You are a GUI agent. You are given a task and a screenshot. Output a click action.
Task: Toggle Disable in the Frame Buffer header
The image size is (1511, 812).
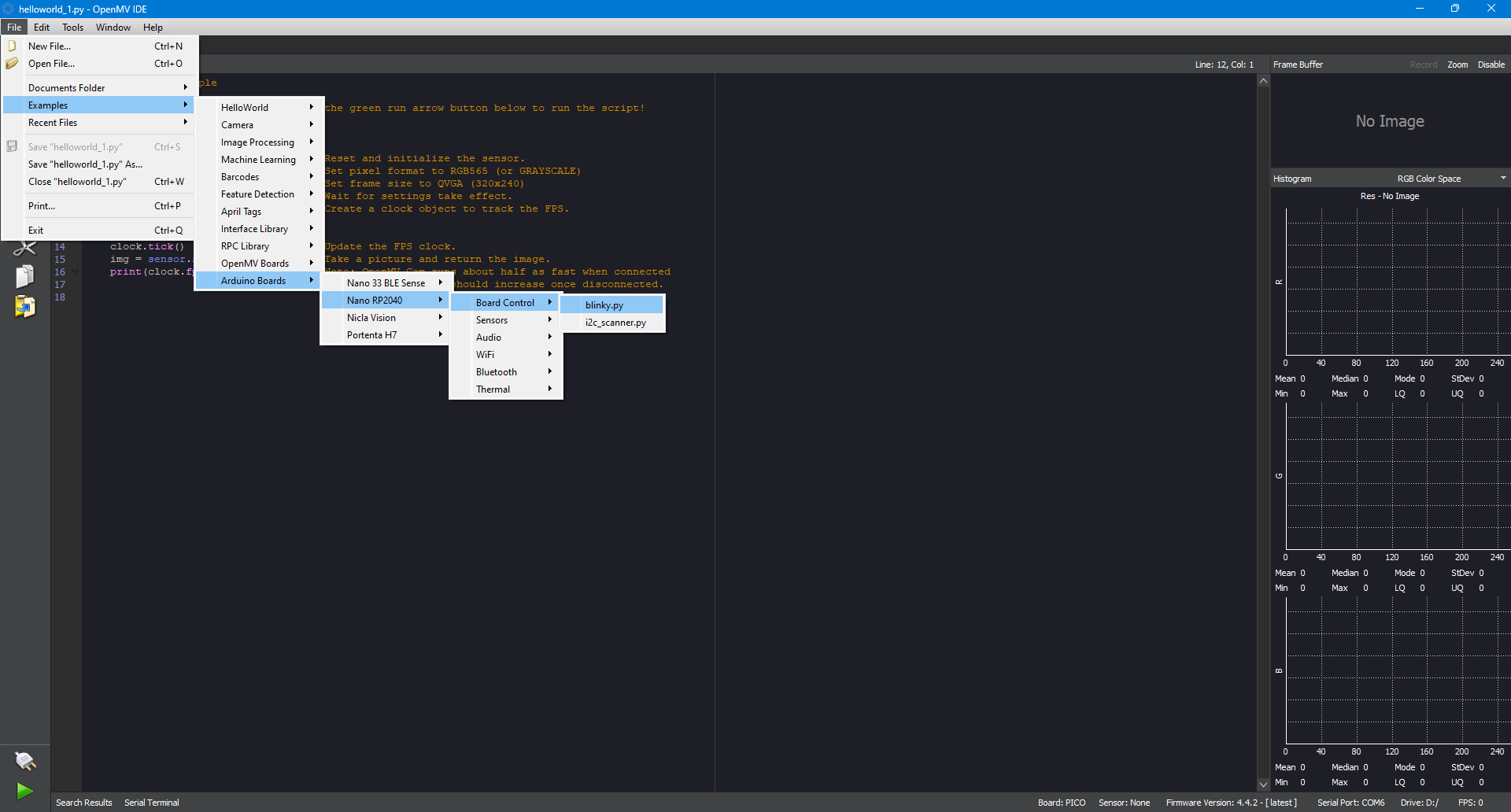coord(1491,65)
